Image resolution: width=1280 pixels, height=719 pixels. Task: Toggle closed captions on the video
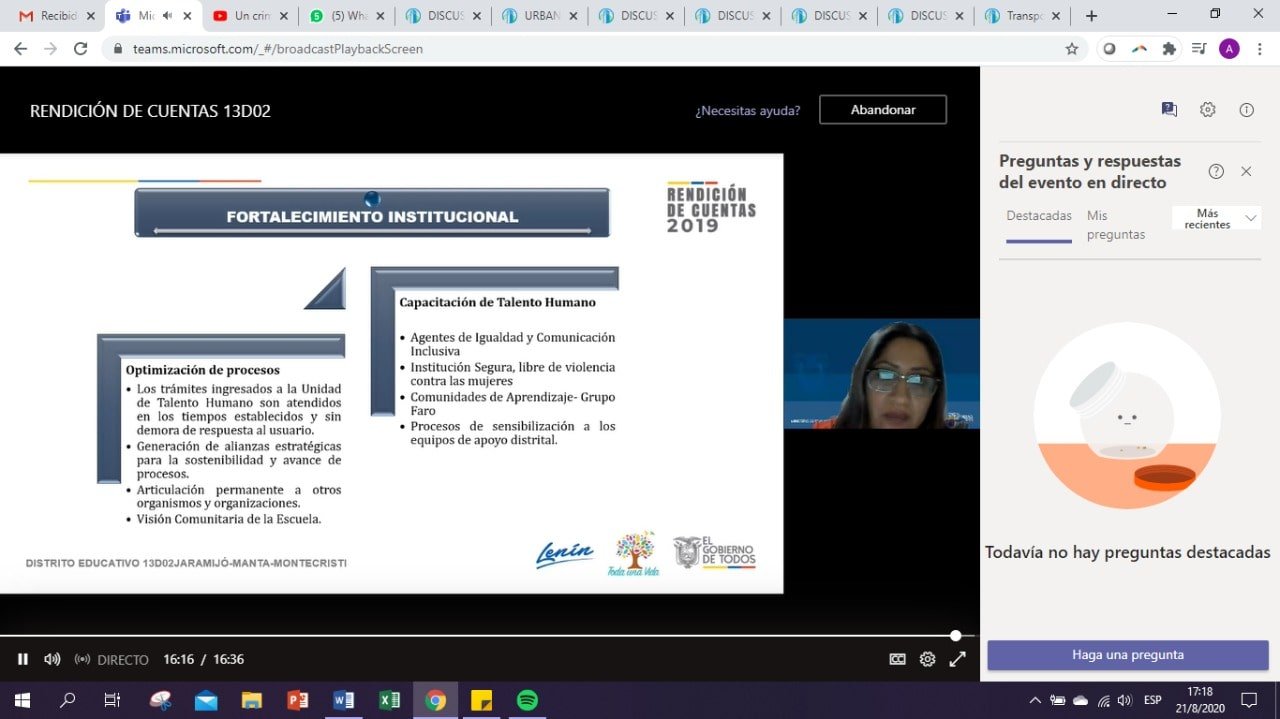pos(898,659)
